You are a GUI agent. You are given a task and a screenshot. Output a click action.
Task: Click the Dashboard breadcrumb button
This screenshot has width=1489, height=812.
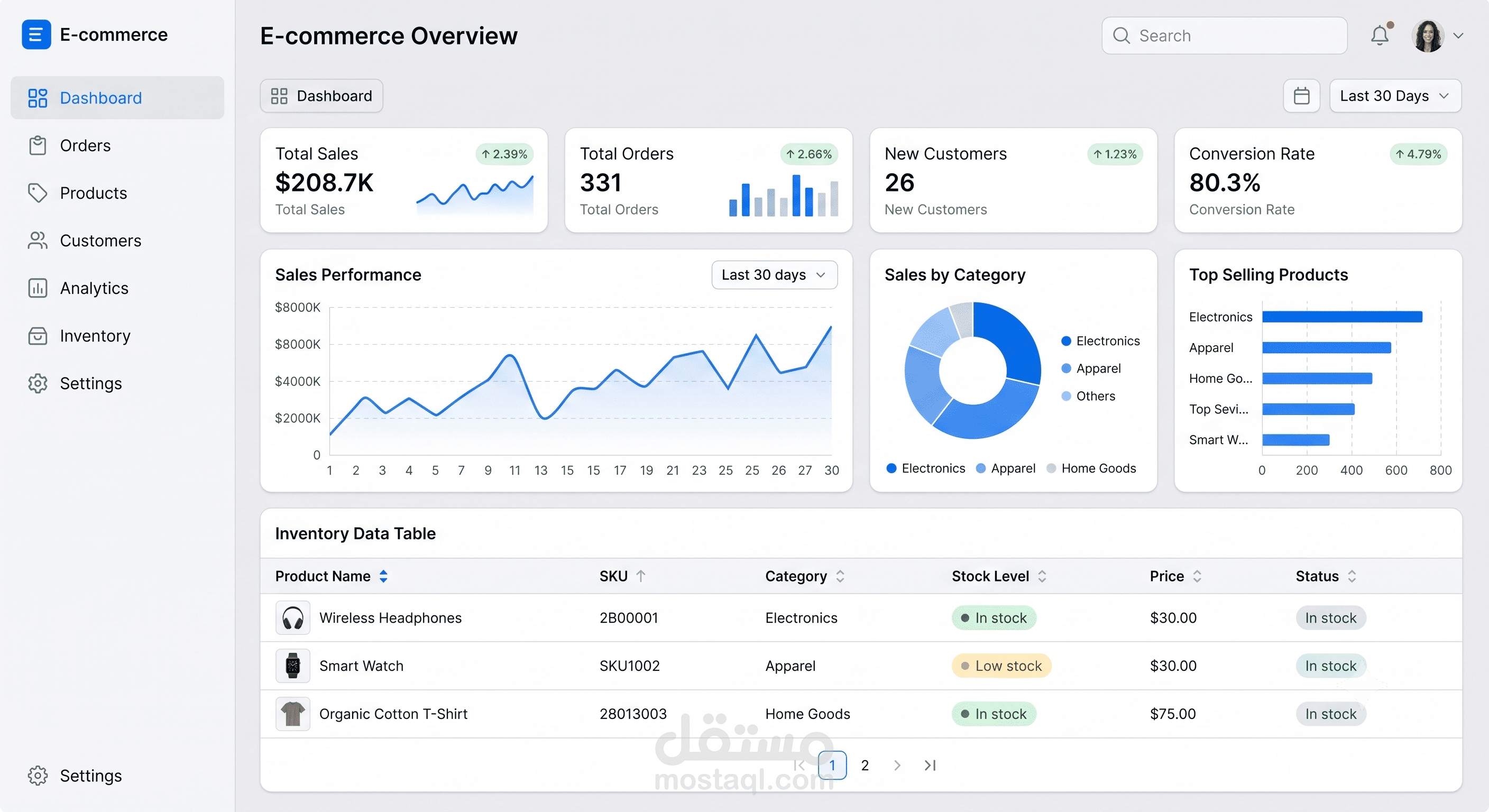(x=321, y=96)
